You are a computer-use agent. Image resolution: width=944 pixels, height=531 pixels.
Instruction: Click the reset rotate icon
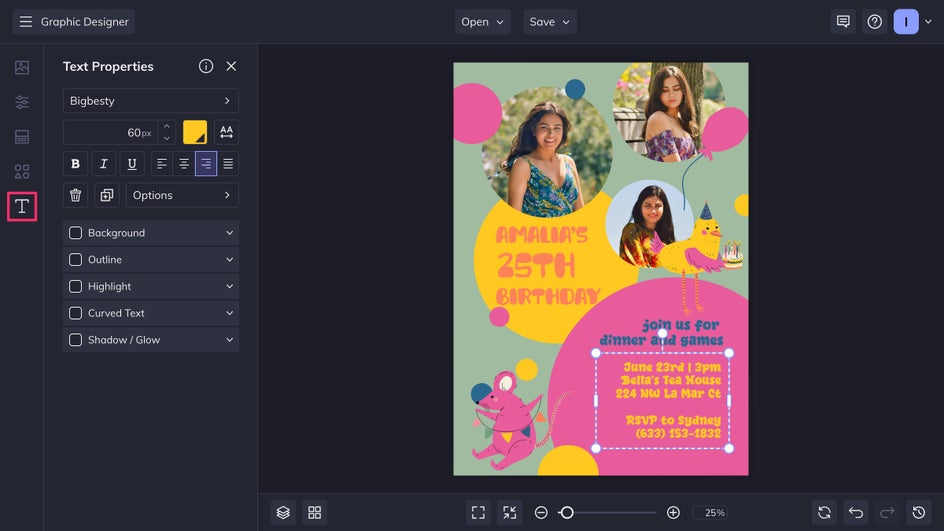pyautogui.click(x=824, y=512)
